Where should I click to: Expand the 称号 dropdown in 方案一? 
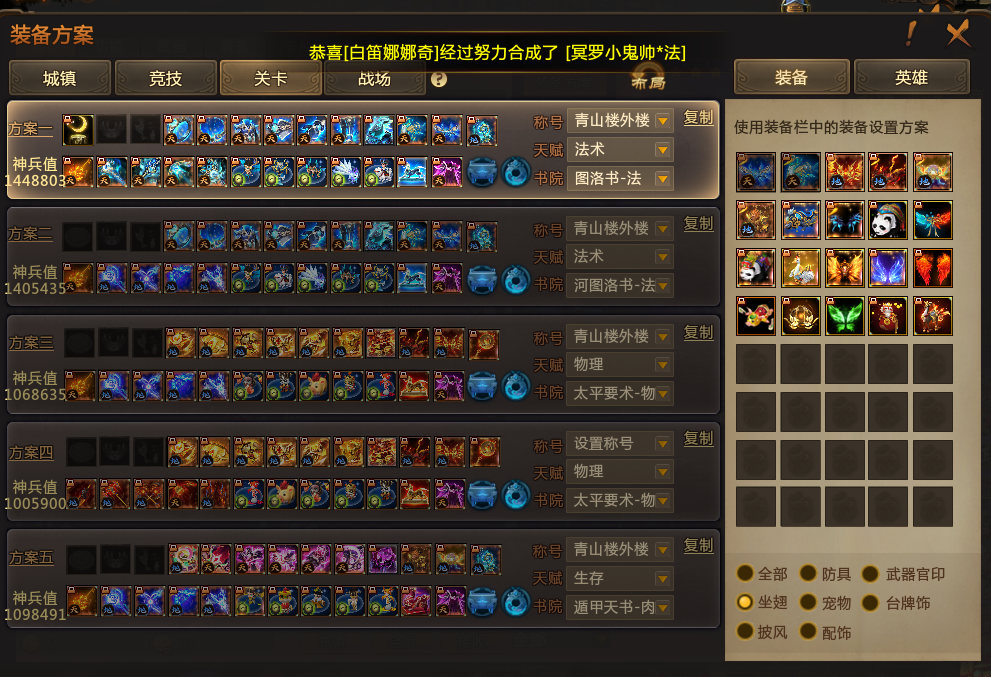(620, 121)
